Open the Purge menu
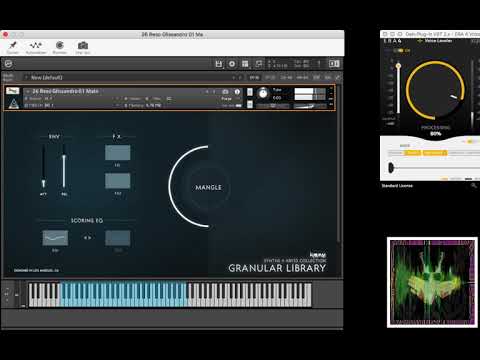Screen dimensions: 480x360 (228, 99)
